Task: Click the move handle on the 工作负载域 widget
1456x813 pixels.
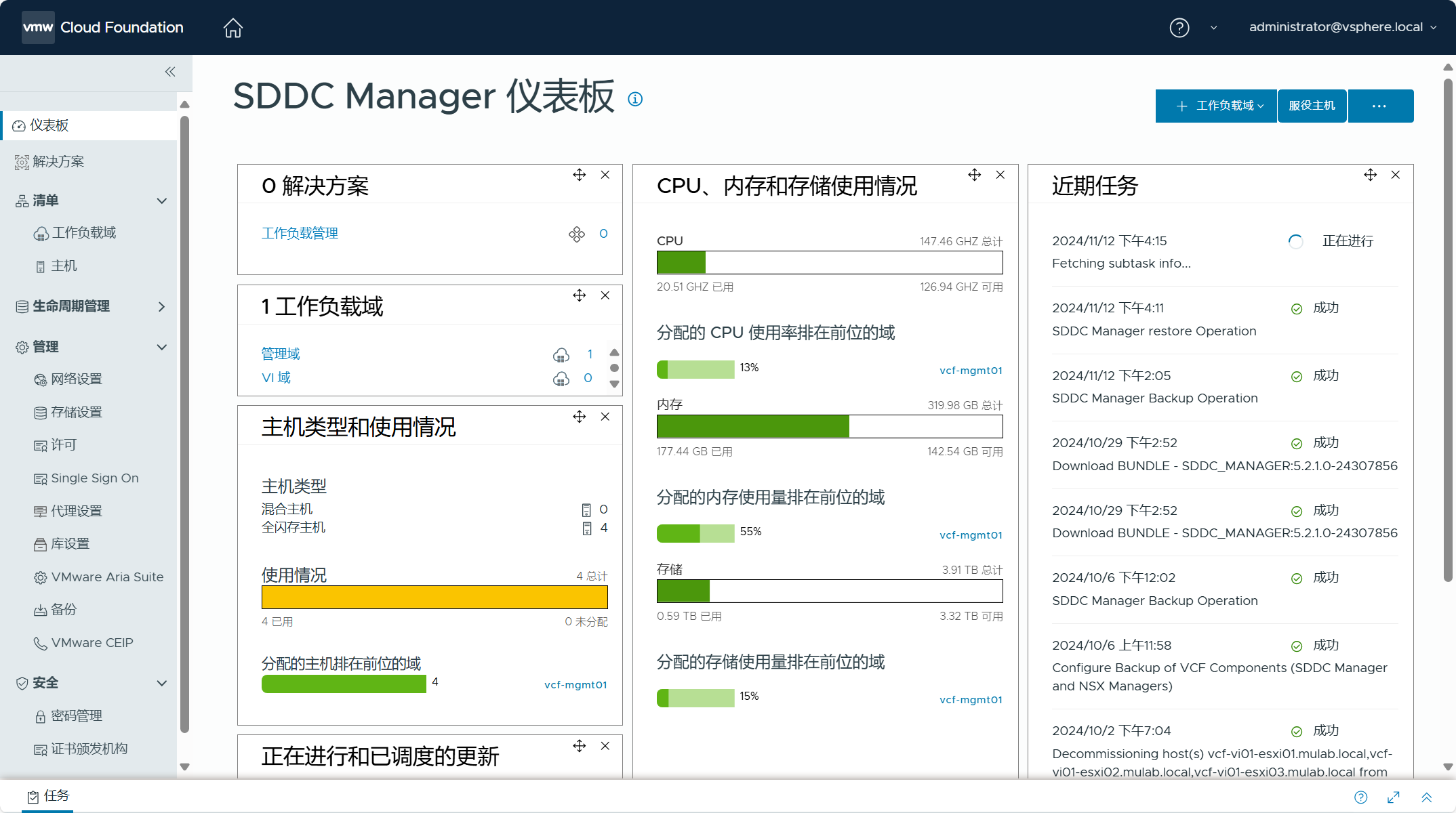Action: pyautogui.click(x=579, y=295)
